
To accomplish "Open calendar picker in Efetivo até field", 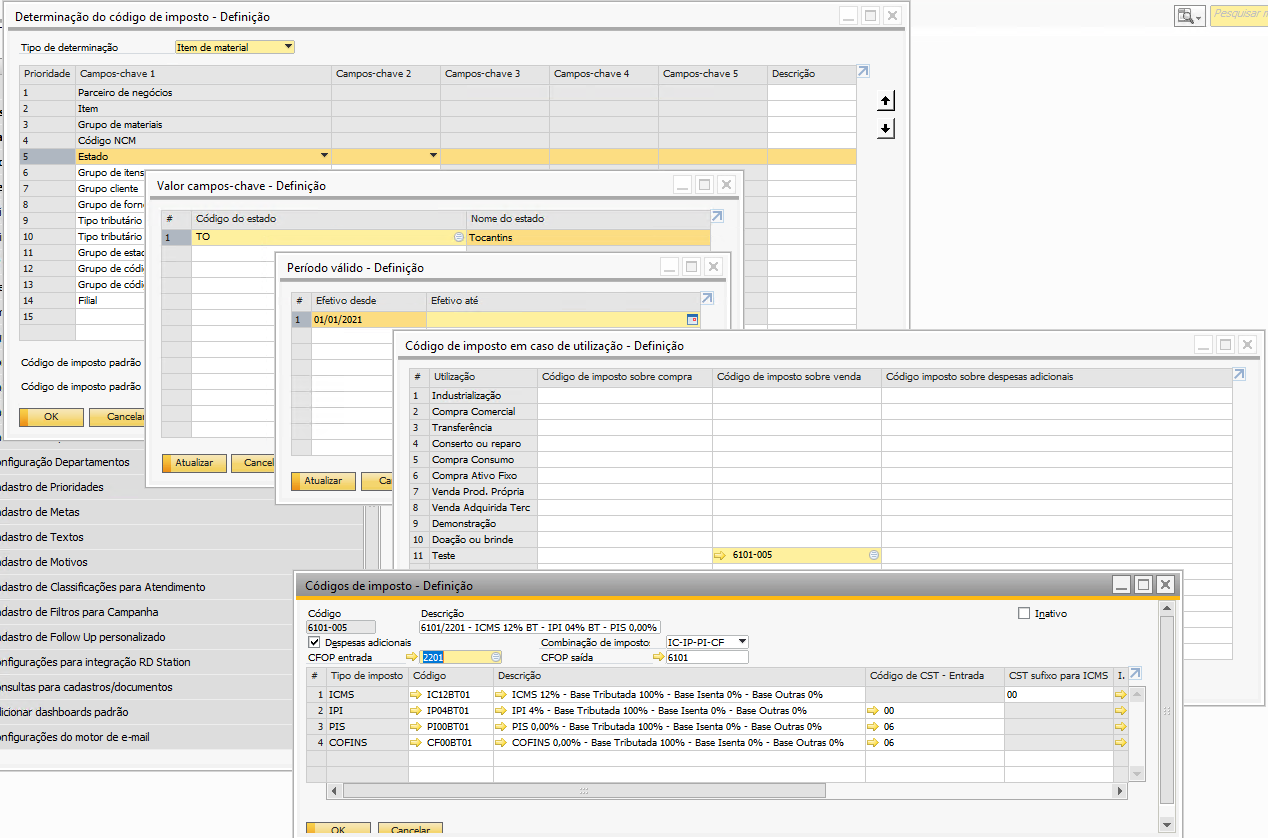I will pos(691,320).
